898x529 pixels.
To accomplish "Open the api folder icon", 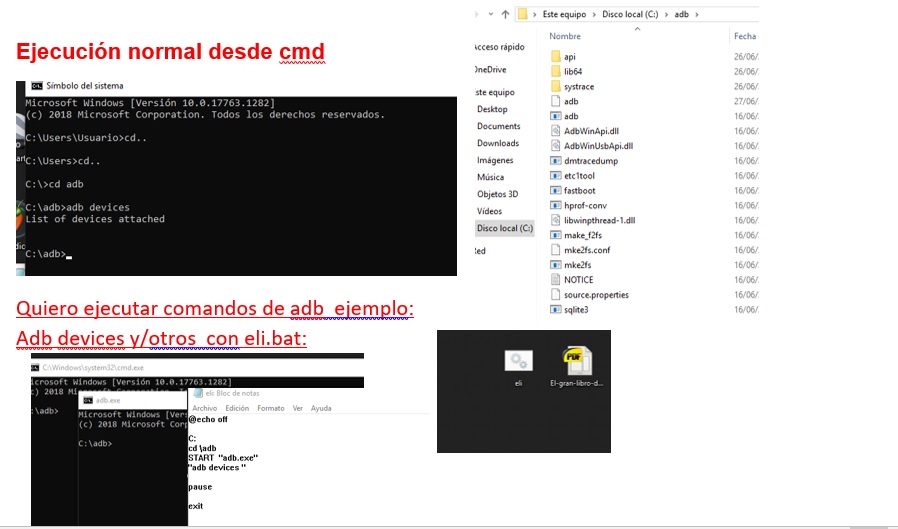I will point(555,56).
